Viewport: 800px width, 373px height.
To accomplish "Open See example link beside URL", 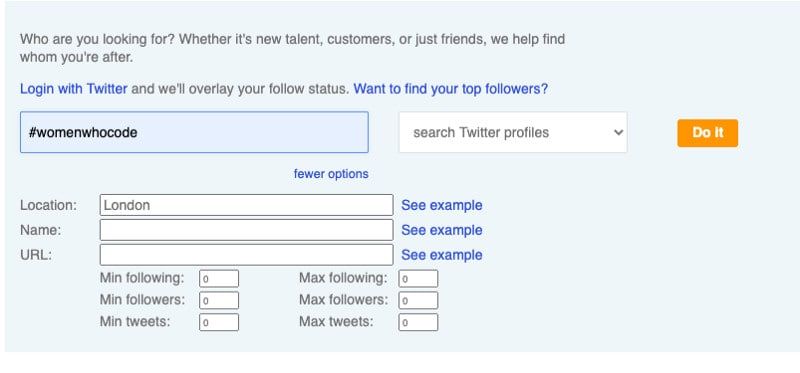I will [x=441, y=255].
